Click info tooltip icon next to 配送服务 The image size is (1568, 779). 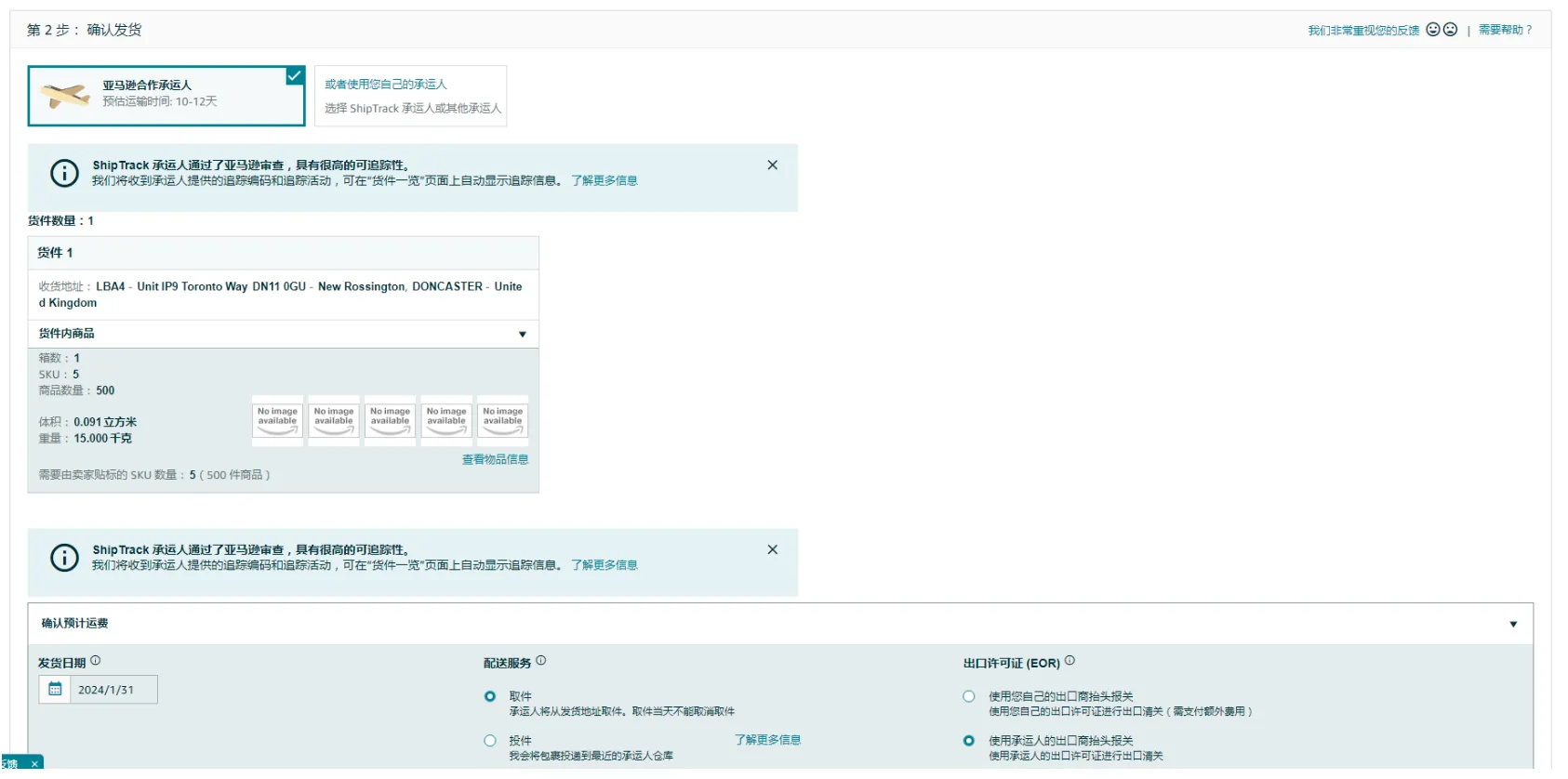[541, 661]
